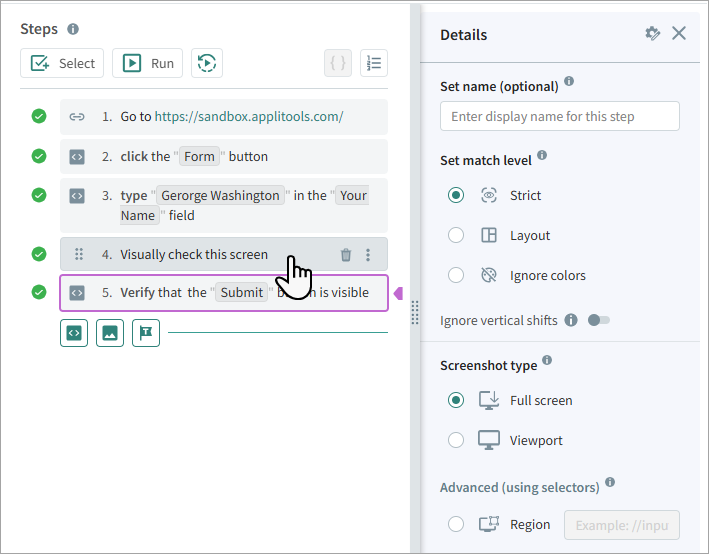The height and width of the screenshot is (554, 709).
Task: Toggle the Ignore vertical shifts switch
Action: (x=599, y=320)
